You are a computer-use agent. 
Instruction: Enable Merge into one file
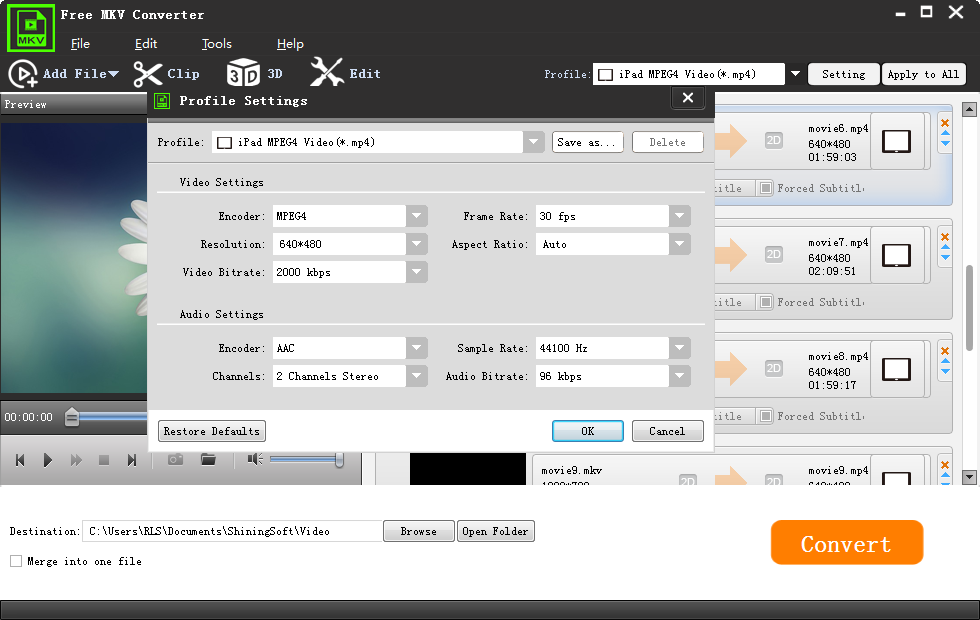coord(16,561)
